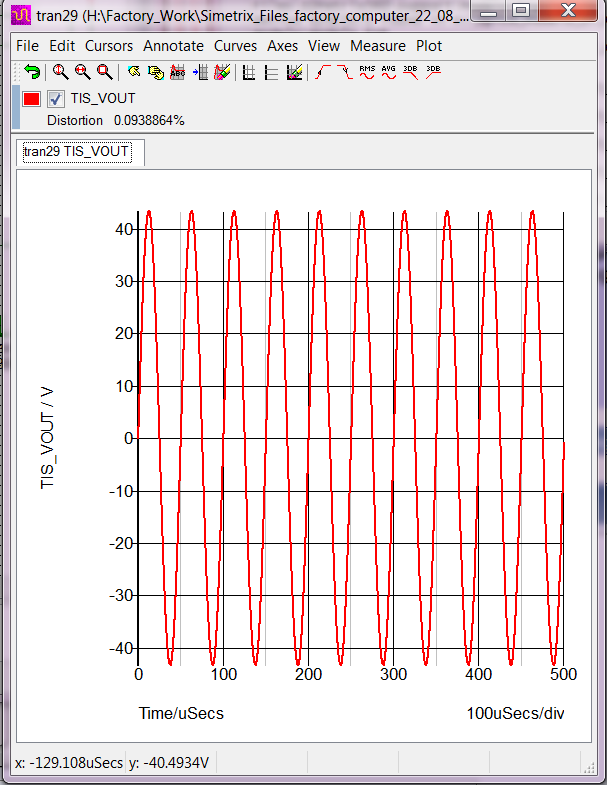This screenshot has width=607, height=785.
Task: Maximize the tran29 window
Action: (x=522, y=10)
